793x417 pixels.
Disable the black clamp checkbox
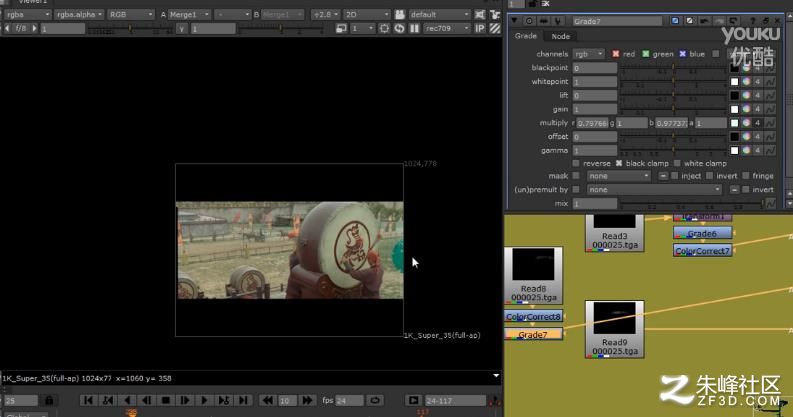619,163
